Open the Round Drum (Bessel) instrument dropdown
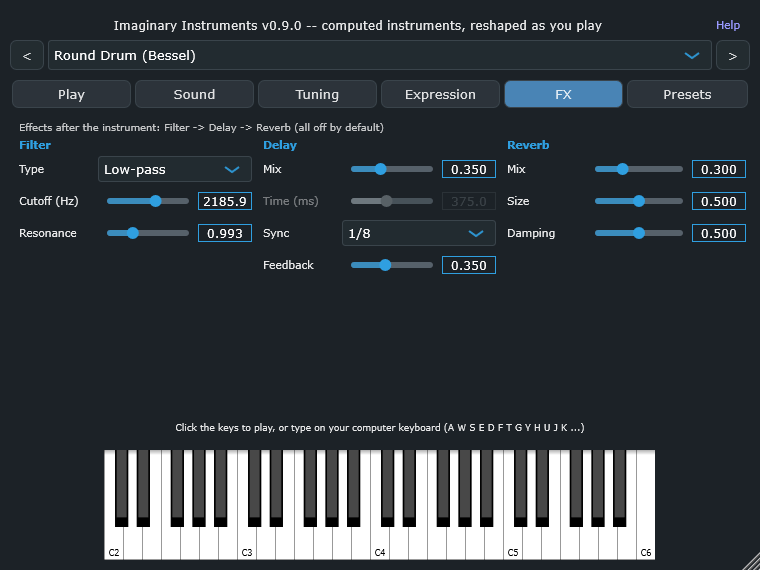The height and width of the screenshot is (570, 760). (x=380, y=56)
